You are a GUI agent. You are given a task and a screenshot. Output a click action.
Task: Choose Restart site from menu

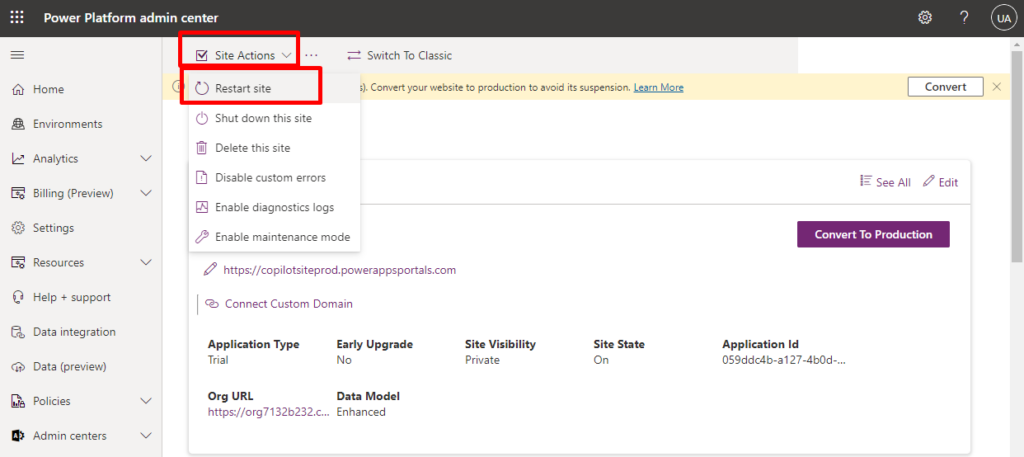274,89
